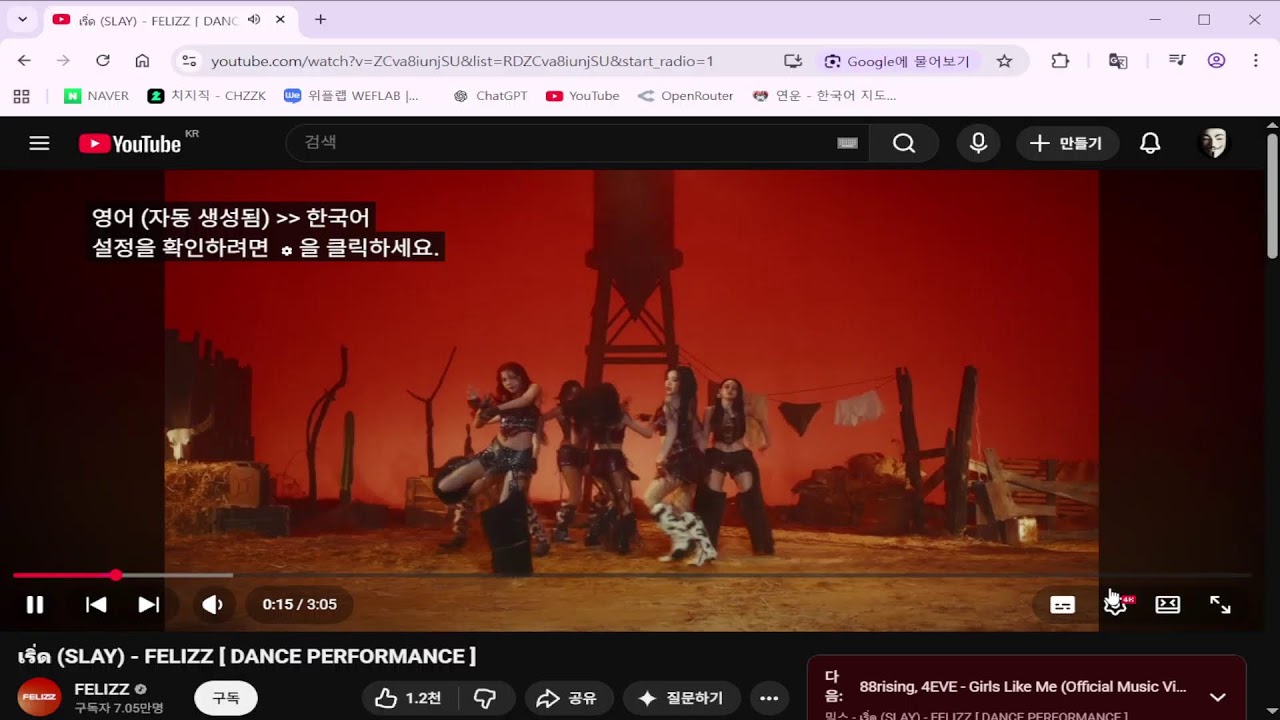Image resolution: width=1280 pixels, height=720 pixels.
Task: Open the YouTube bookmark
Action: pyautogui.click(x=583, y=96)
